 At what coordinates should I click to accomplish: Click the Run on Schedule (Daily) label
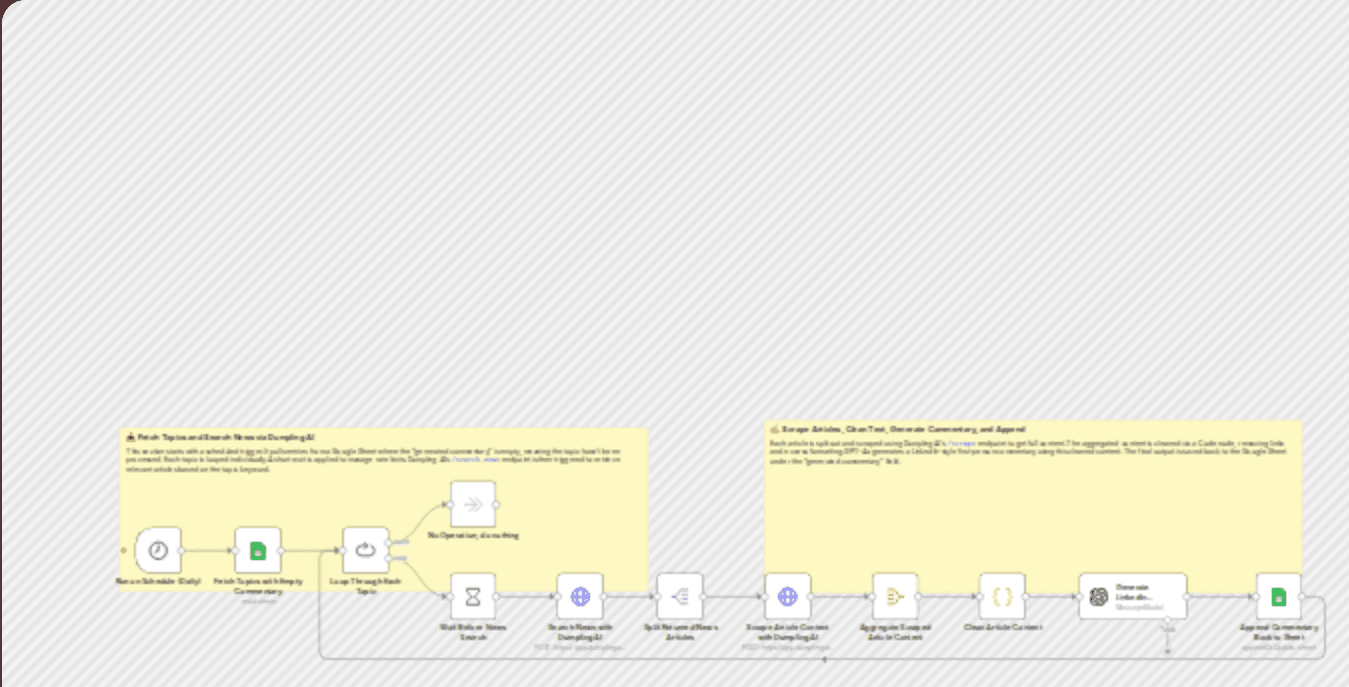coord(158,581)
